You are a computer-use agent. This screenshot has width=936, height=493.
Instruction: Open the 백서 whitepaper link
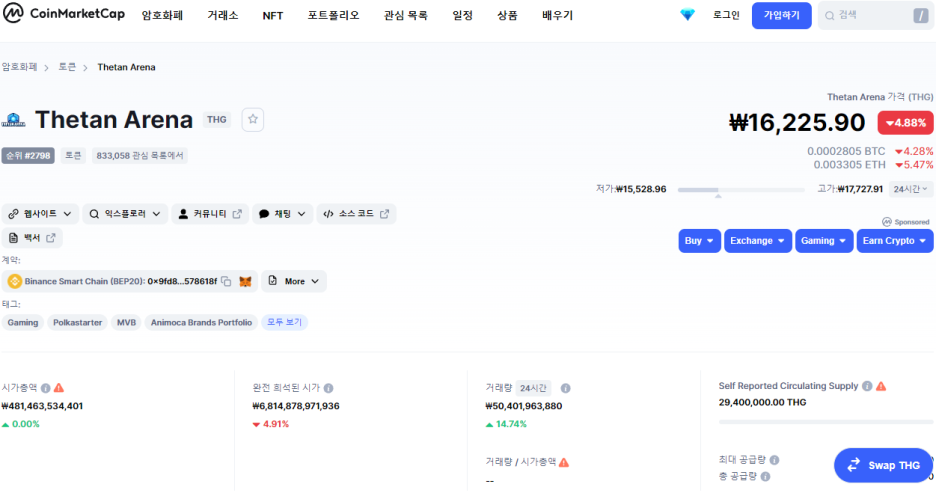32,238
